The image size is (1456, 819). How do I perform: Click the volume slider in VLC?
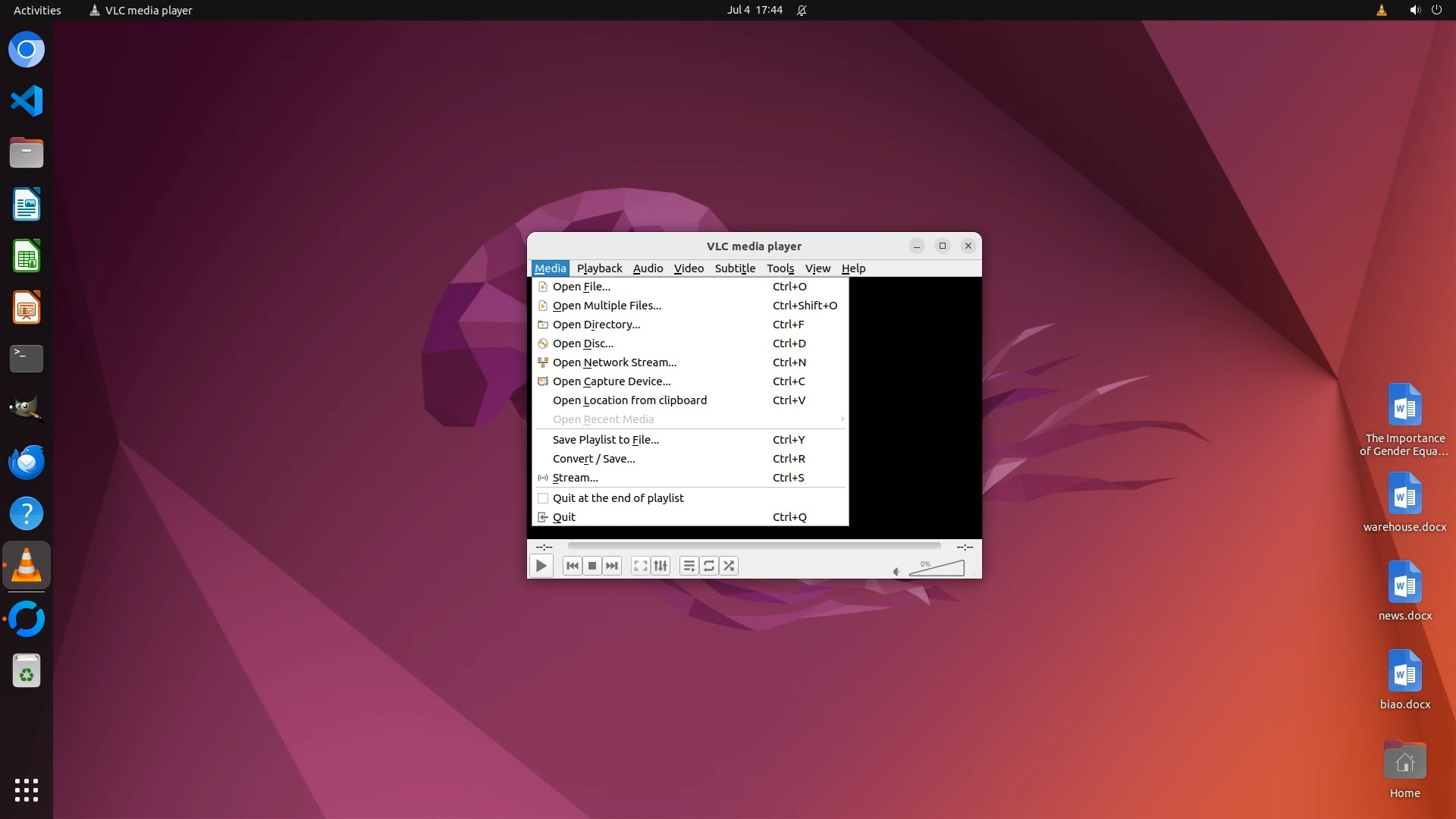click(937, 569)
